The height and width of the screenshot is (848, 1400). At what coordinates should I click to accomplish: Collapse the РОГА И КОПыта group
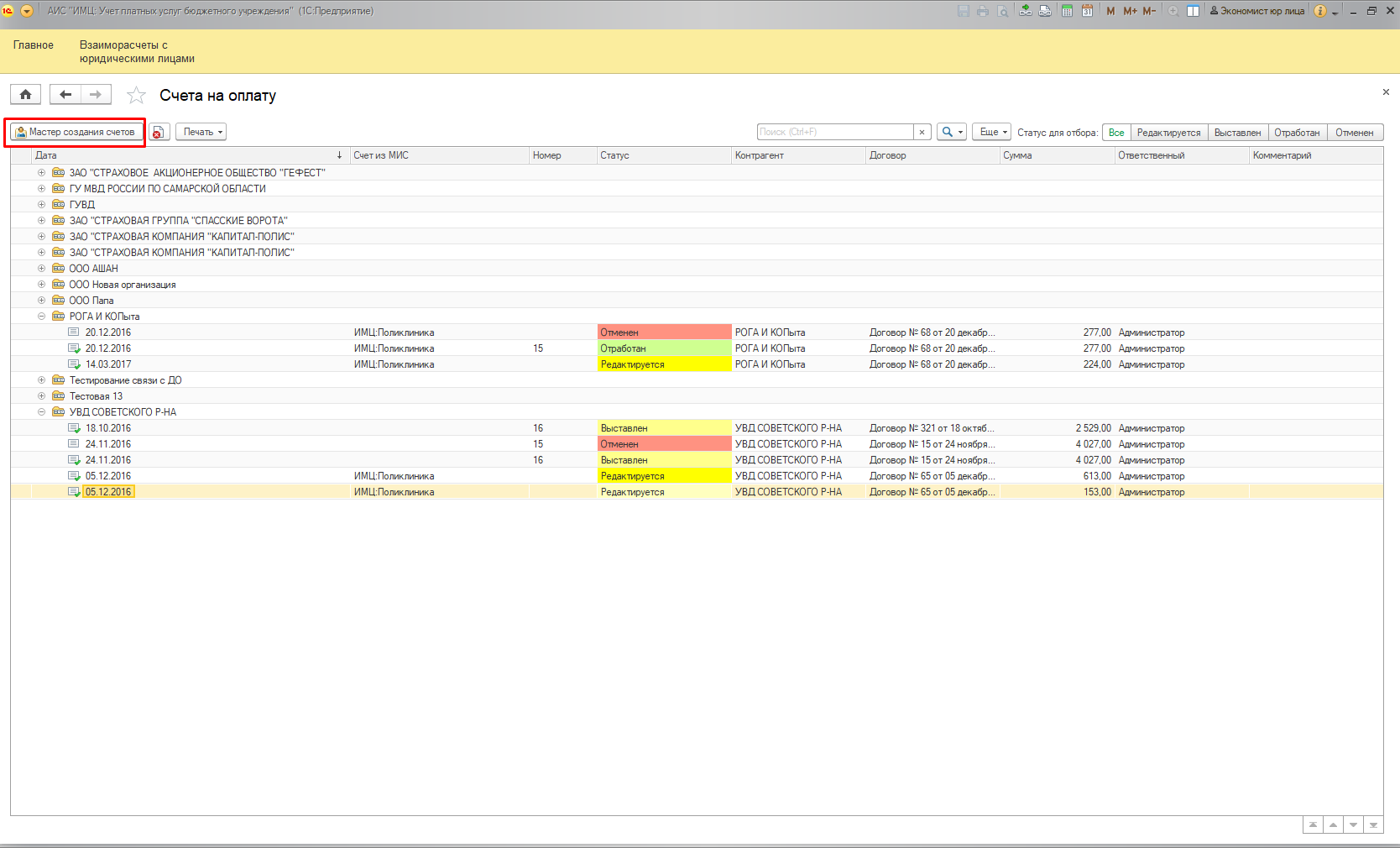coord(41,317)
